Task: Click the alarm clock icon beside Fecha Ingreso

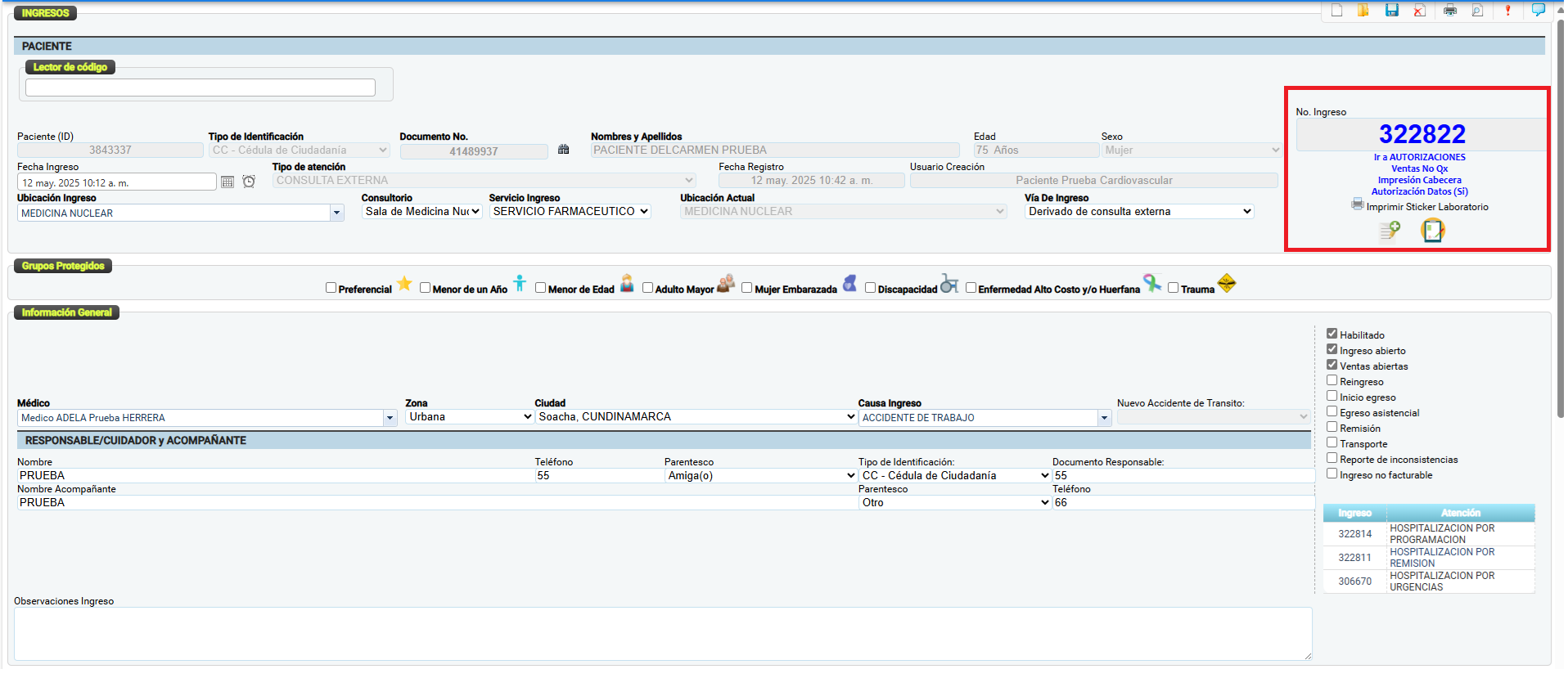Action: (249, 182)
